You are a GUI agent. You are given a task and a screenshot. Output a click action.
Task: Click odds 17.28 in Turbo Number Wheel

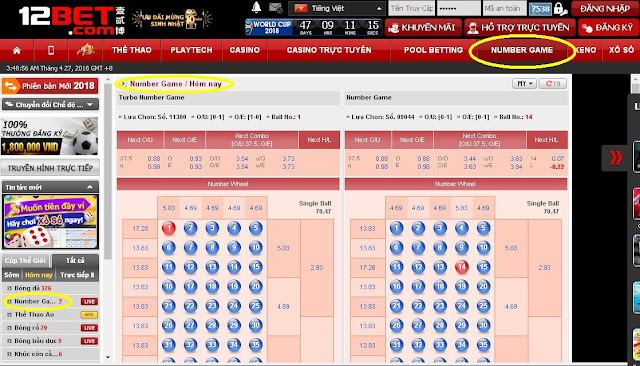point(140,228)
